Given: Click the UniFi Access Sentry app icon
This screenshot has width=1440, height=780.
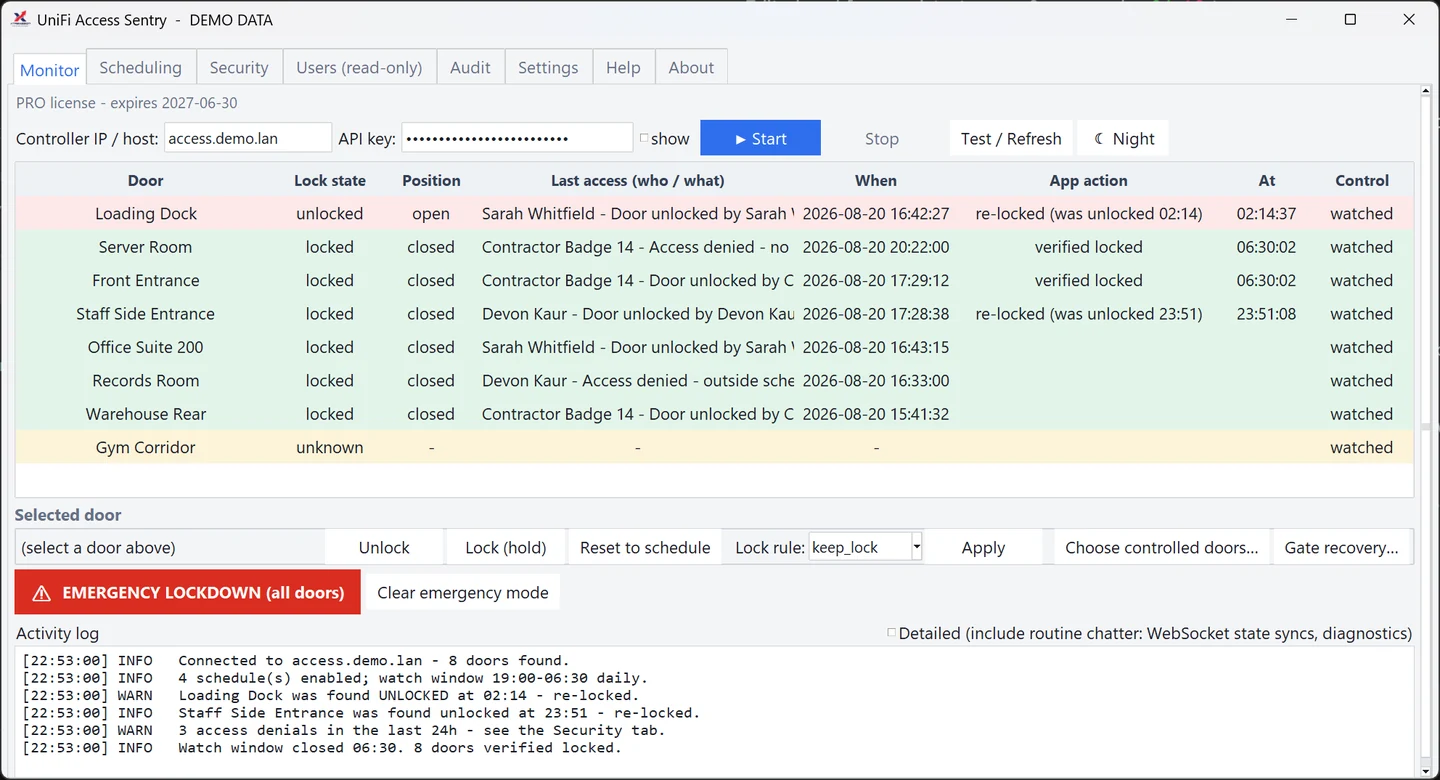Looking at the screenshot, I should (x=20, y=19).
